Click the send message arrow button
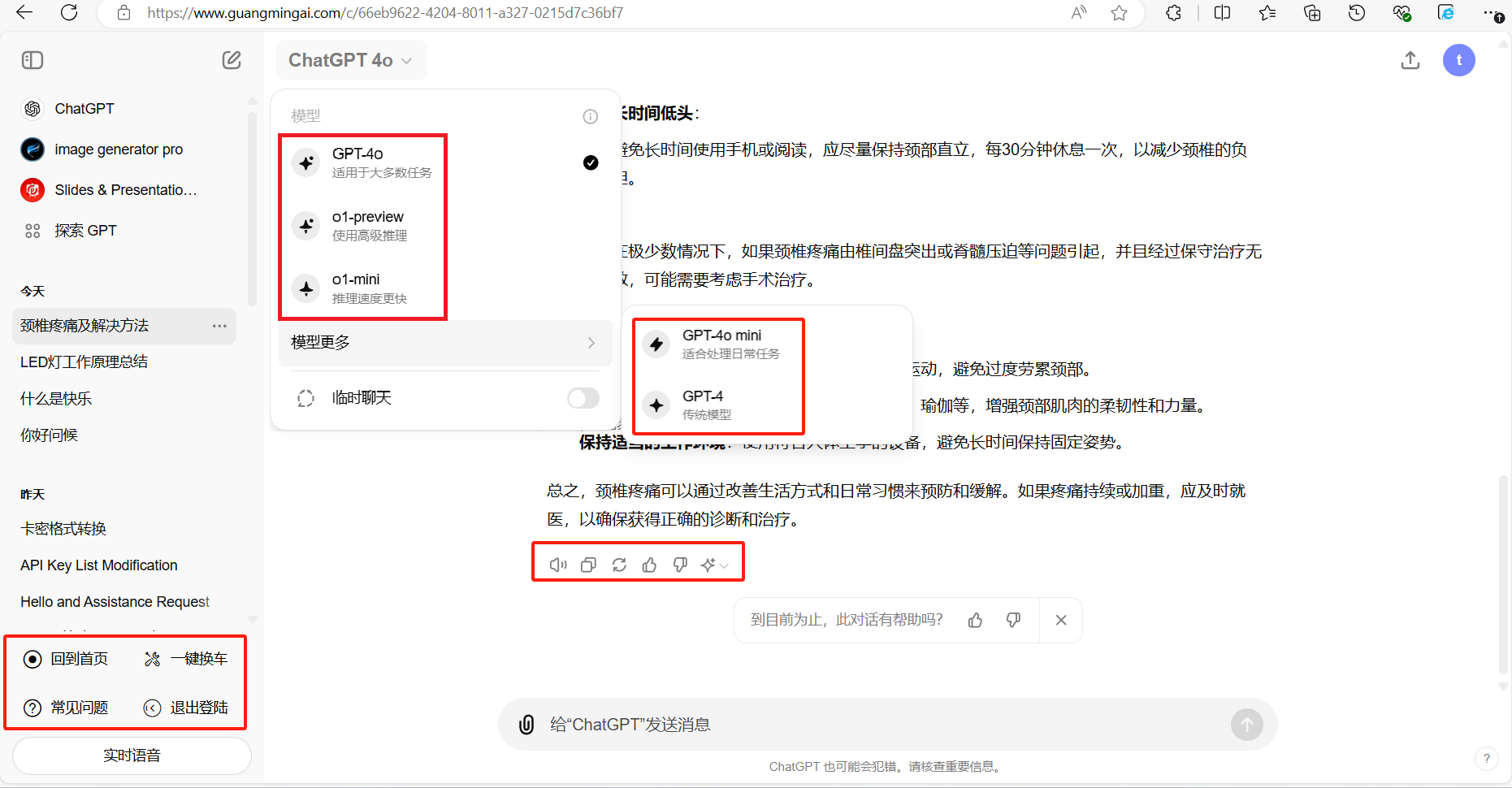 [x=1247, y=725]
